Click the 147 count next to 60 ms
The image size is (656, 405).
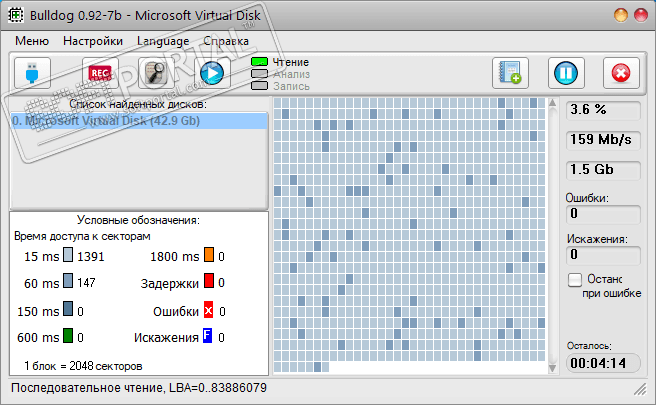click(x=86, y=283)
